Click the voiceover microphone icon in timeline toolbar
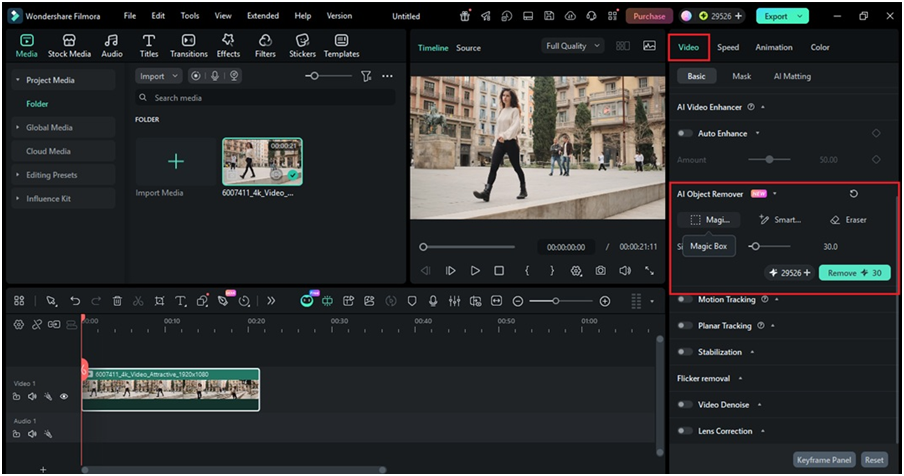Screen dimensions: 904x476 coord(433,301)
